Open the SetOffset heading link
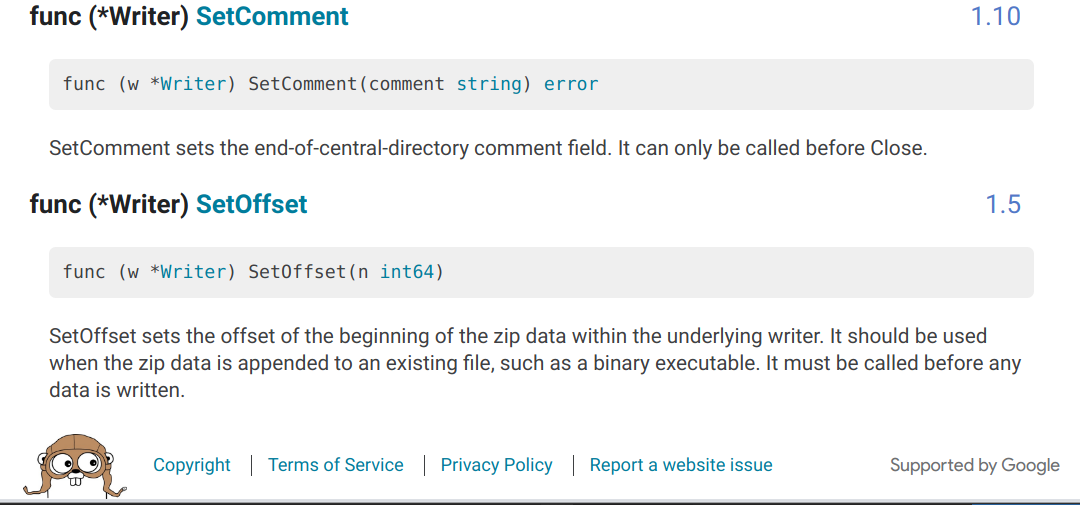This screenshot has width=1080, height=505. point(251,205)
